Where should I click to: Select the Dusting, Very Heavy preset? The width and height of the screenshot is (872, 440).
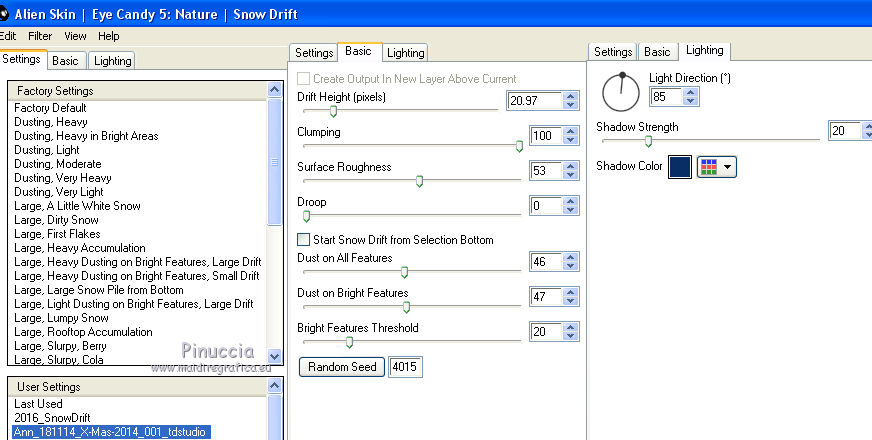coord(63,178)
